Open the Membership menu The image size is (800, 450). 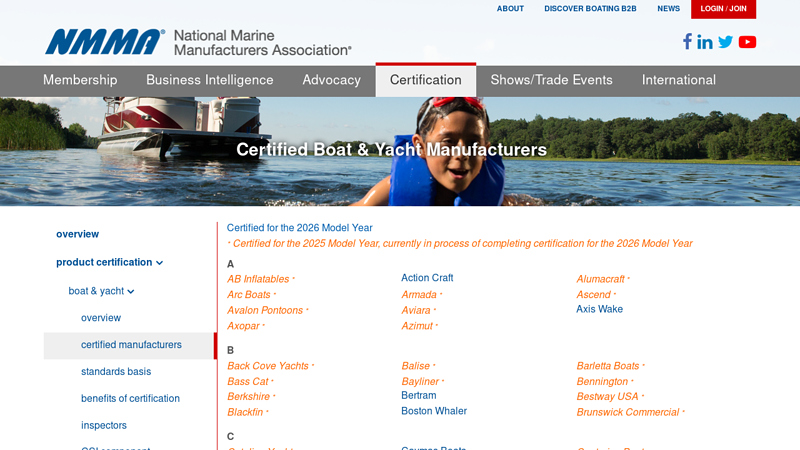pos(80,80)
